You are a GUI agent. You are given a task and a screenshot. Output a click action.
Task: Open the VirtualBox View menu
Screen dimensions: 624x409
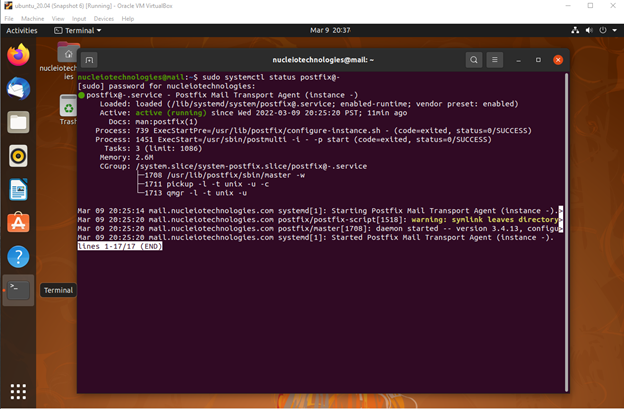click(x=58, y=19)
